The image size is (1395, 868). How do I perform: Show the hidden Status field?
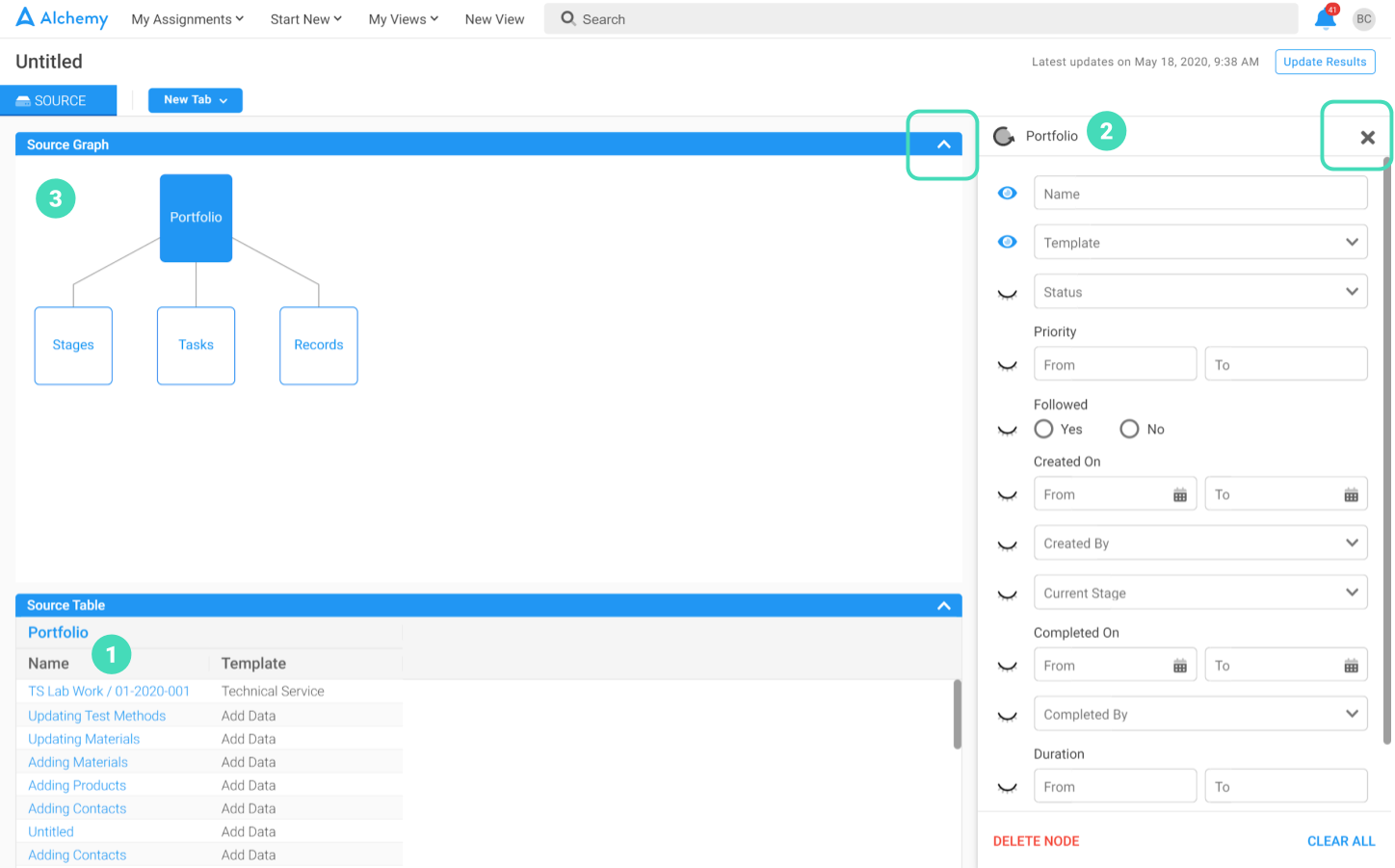(x=1008, y=294)
